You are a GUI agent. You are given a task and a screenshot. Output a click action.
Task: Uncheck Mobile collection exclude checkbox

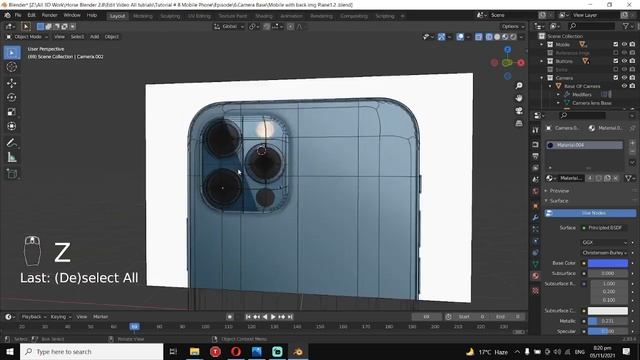coord(616,44)
